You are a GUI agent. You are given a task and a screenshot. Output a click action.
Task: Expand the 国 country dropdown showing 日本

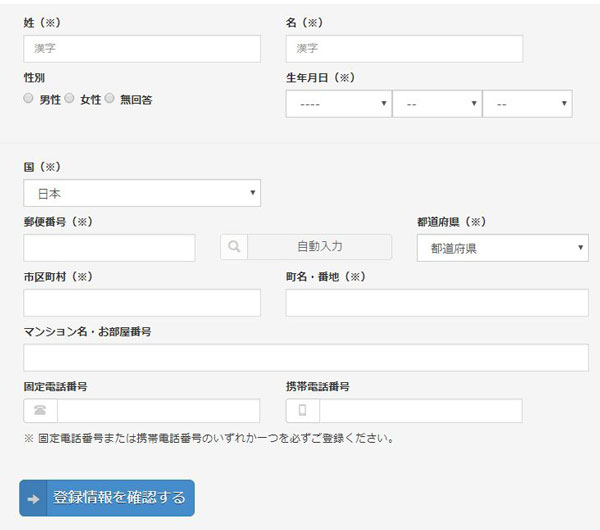click(x=142, y=193)
